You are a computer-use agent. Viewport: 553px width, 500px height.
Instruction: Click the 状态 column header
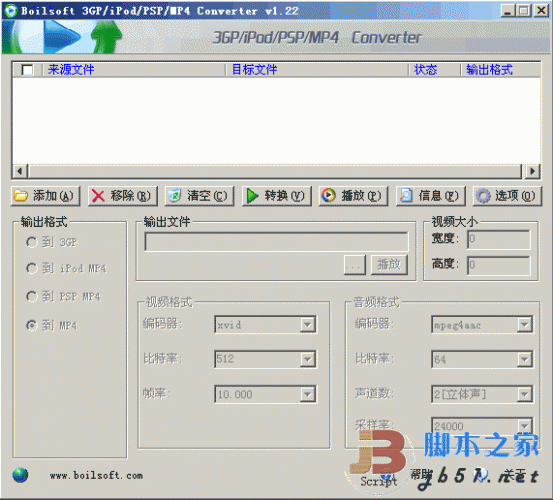[435, 70]
